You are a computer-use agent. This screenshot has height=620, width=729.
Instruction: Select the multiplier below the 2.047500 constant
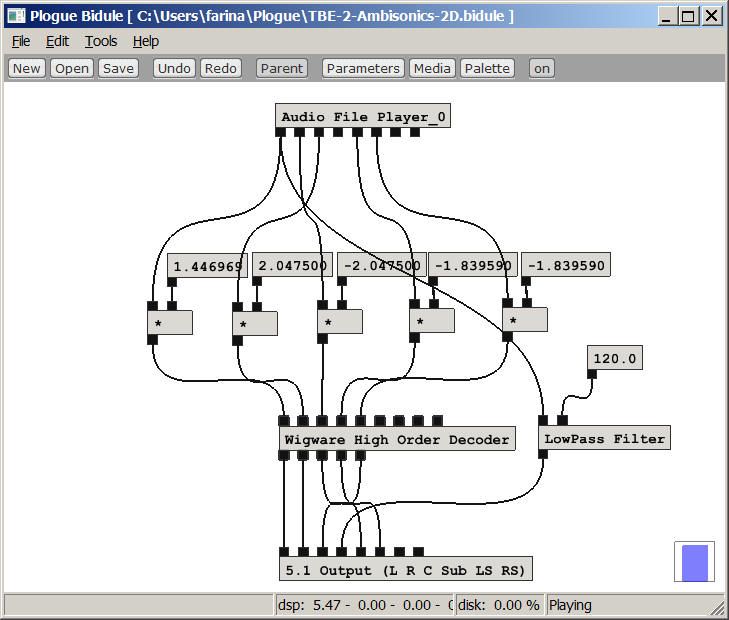point(255,323)
